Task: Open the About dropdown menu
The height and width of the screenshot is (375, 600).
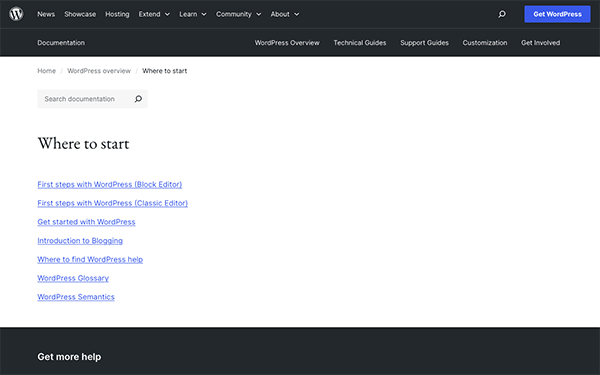Action: (x=285, y=14)
